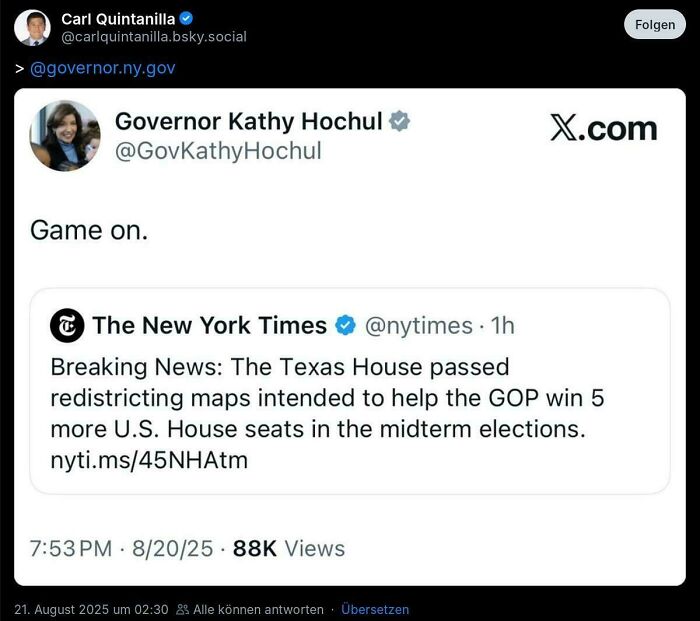
Task: Click the @nytimes handle in quoted tweet
Action: coord(418,326)
